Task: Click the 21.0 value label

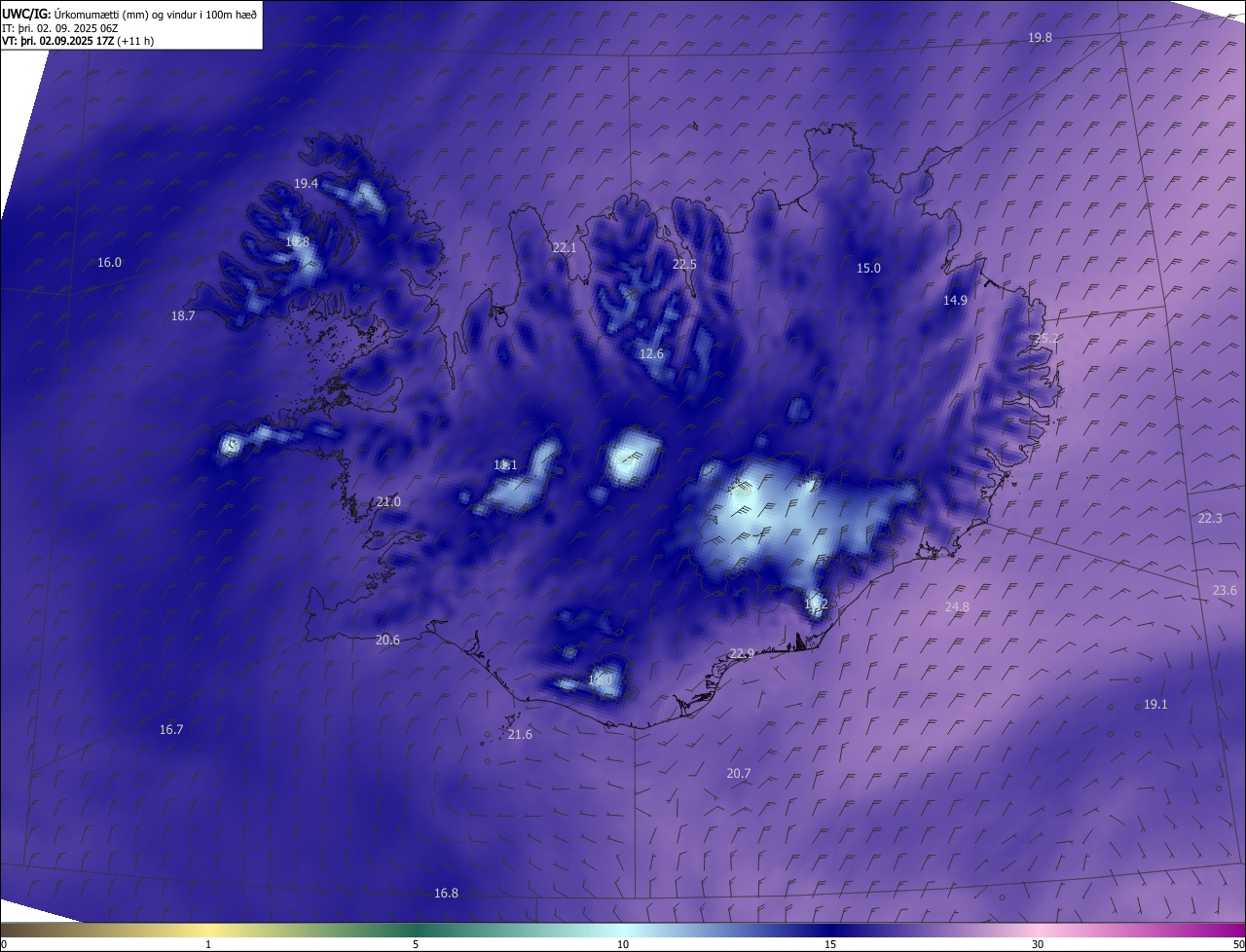Action: tap(388, 501)
